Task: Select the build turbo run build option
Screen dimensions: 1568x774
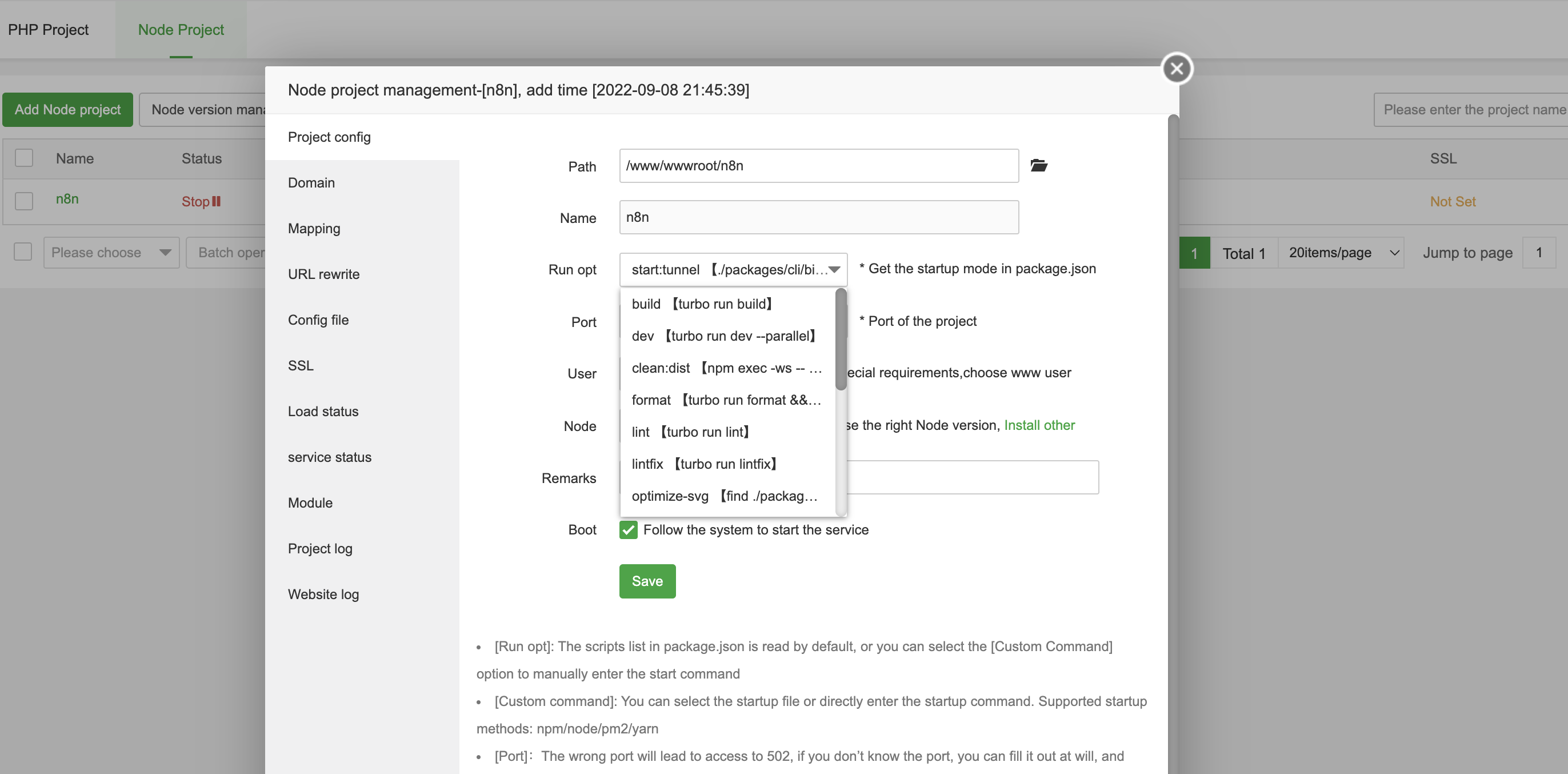Action: (702, 304)
